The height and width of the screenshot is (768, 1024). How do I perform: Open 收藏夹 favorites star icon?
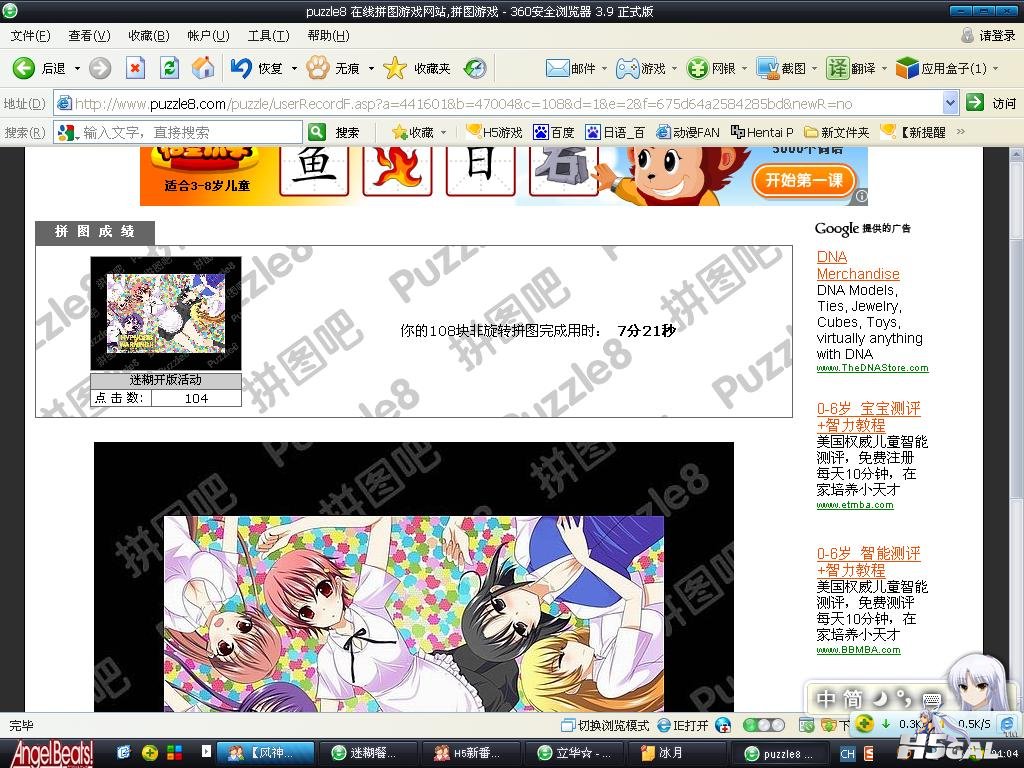tap(394, 68)
